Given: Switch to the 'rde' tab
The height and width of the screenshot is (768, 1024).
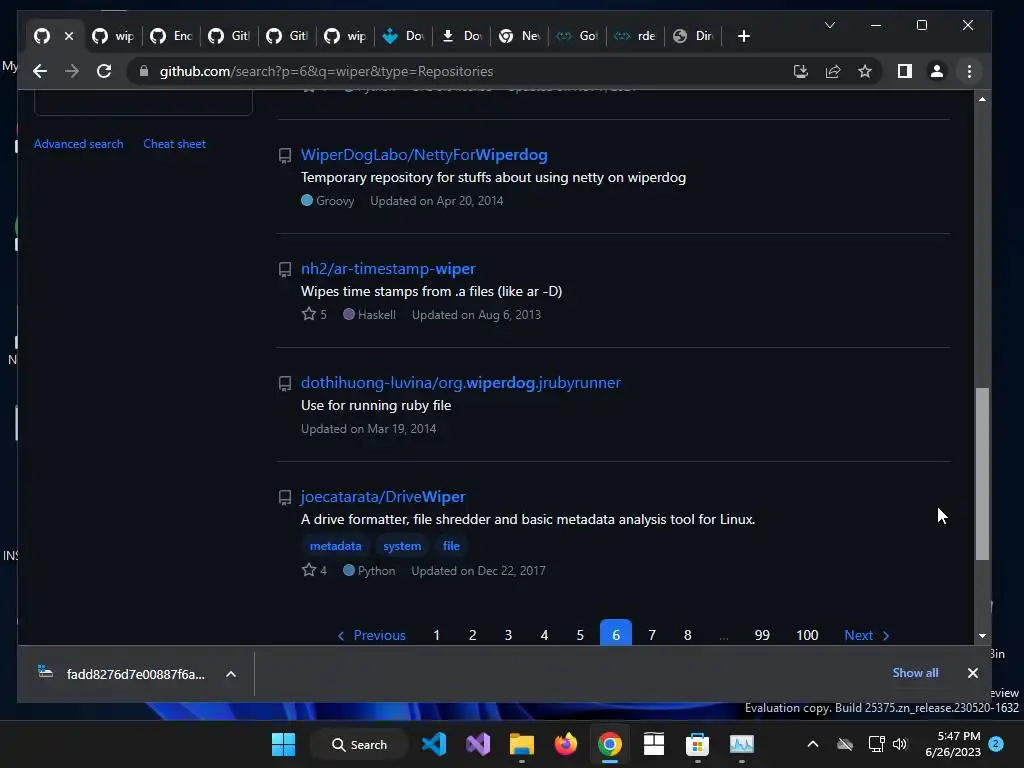Looking at the screenshot, I should (636, 36).
